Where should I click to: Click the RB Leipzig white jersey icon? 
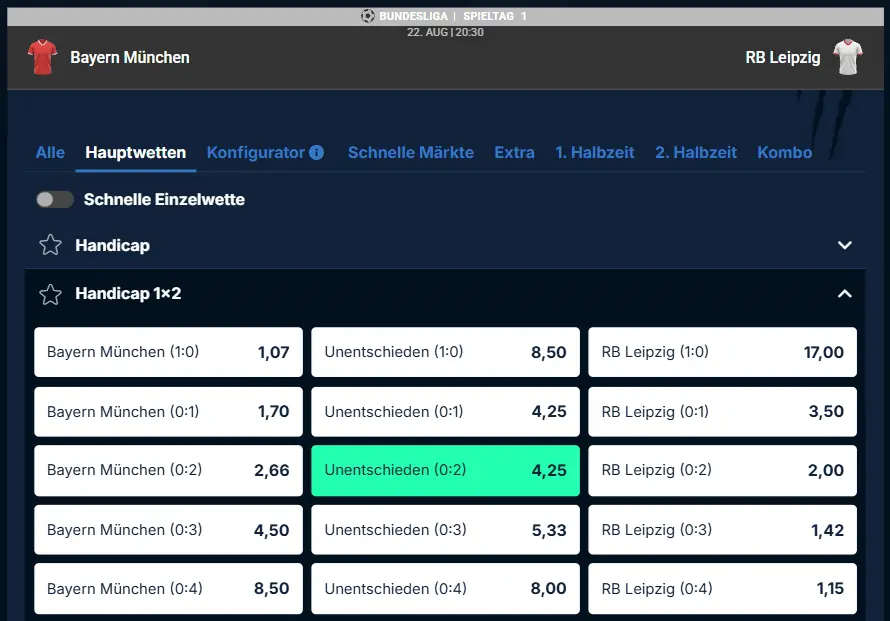click(x=847, y=57)
